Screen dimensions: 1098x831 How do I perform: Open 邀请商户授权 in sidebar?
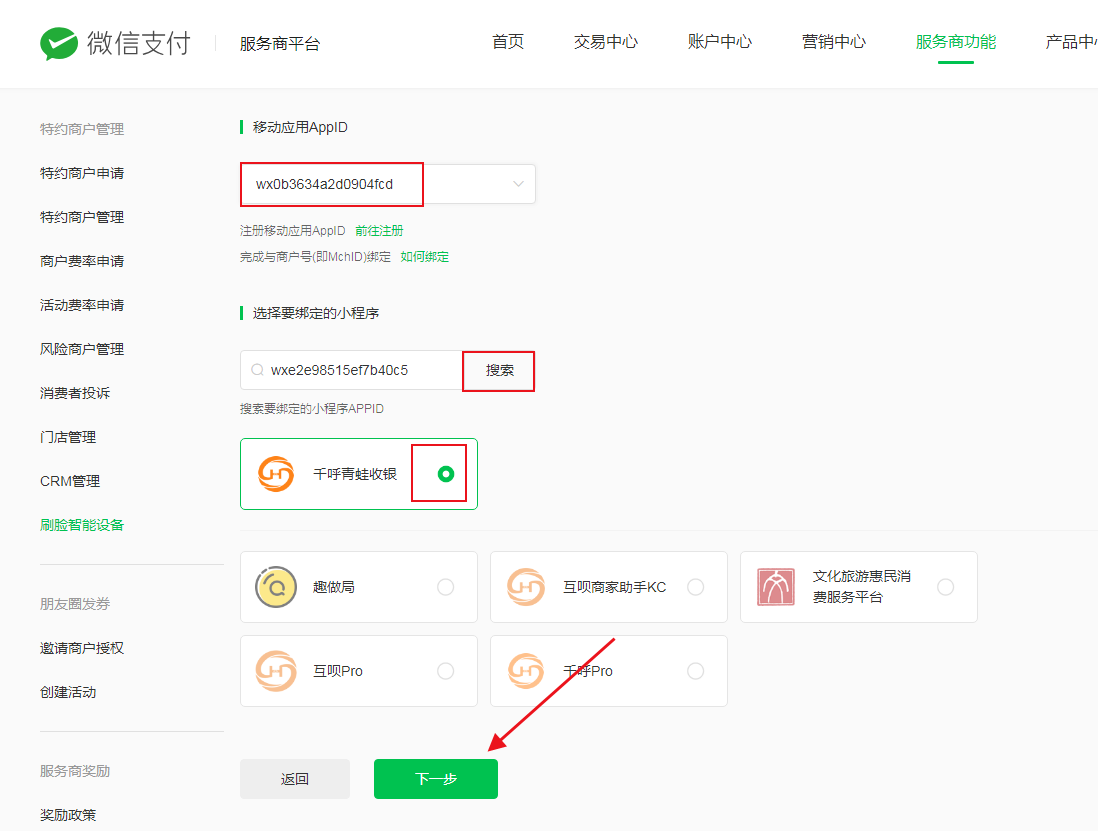82,648
